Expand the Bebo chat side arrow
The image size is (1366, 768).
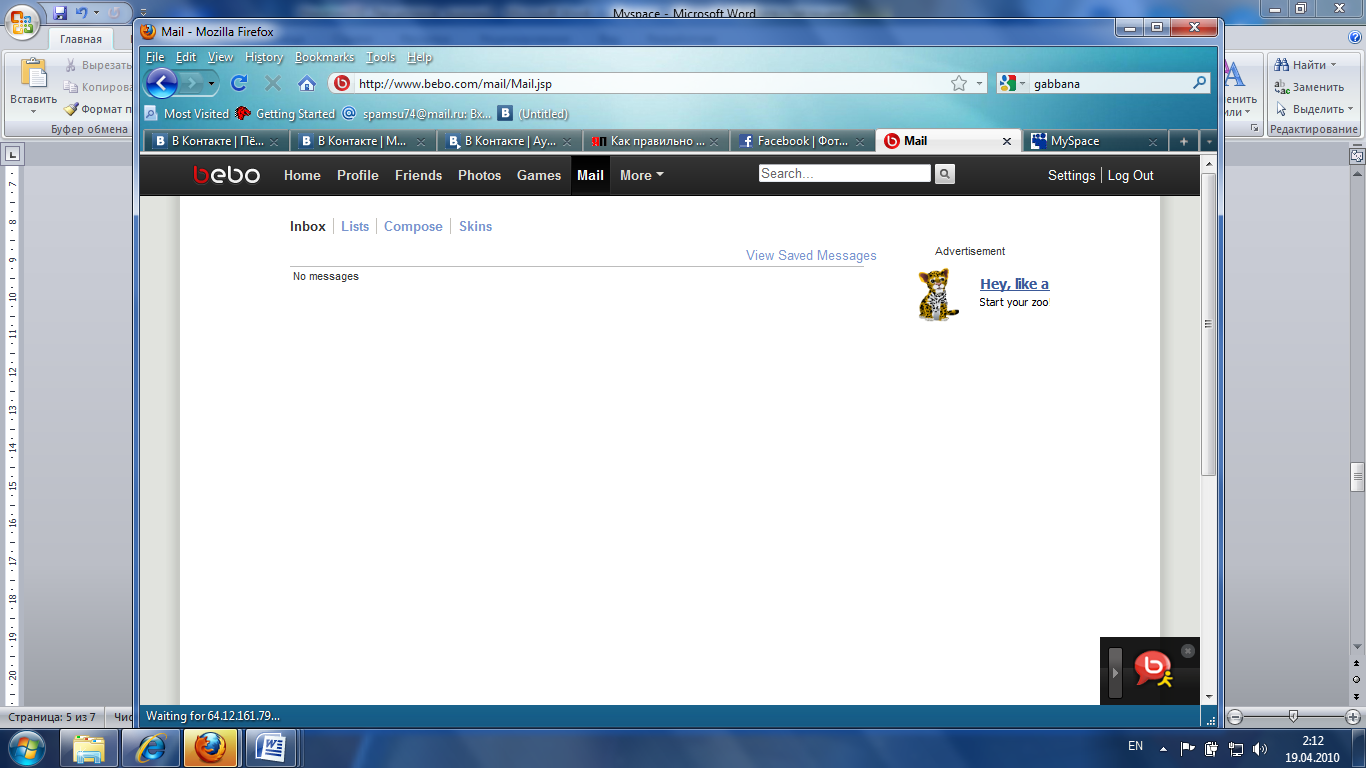tap(1116, 673)
